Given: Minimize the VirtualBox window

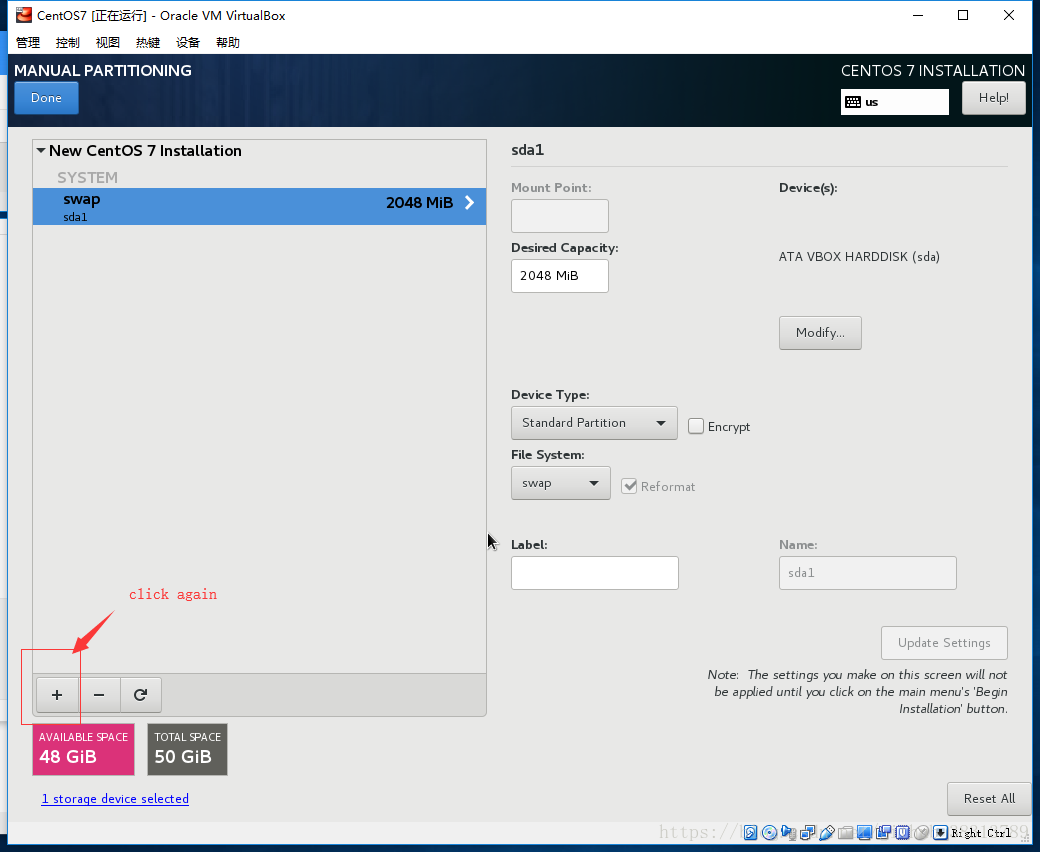Looking at the screenshot, I should (x=918, y=15).
